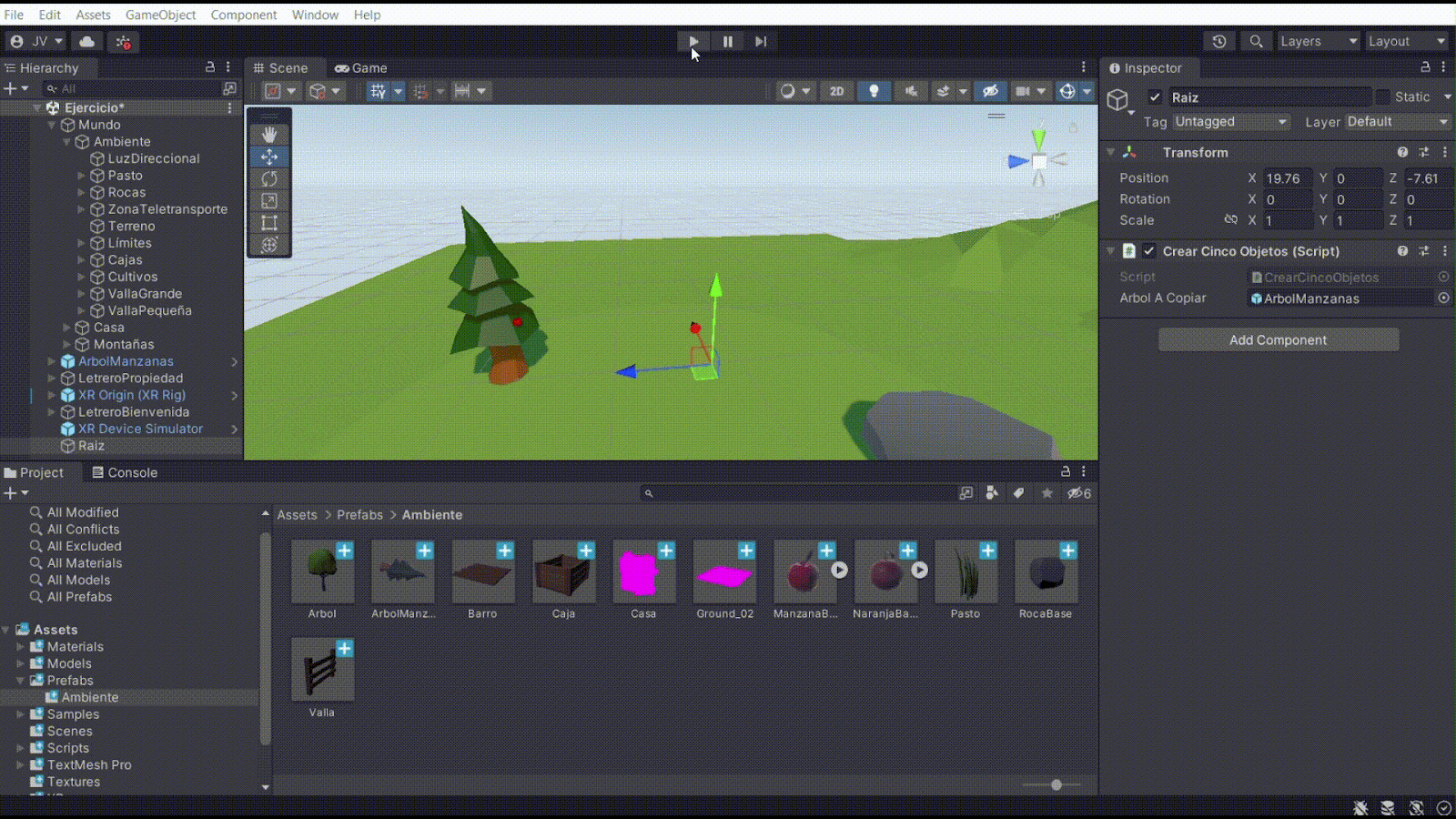Select the Move tool in Scene
The width and height of the screenshot is (1456, 819).
coord(269,157)
